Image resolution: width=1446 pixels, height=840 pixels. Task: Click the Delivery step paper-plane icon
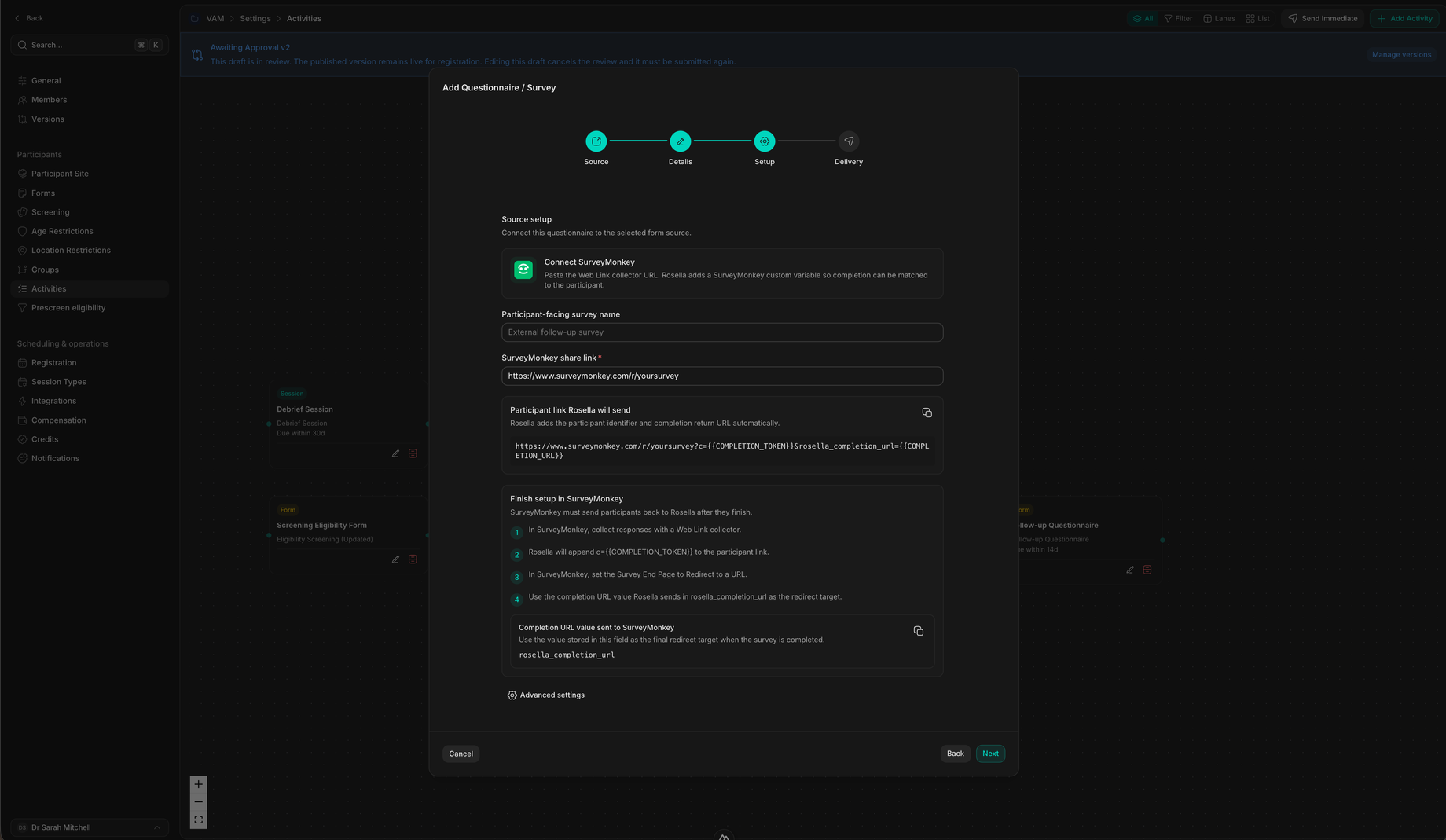tap(849, 141)
